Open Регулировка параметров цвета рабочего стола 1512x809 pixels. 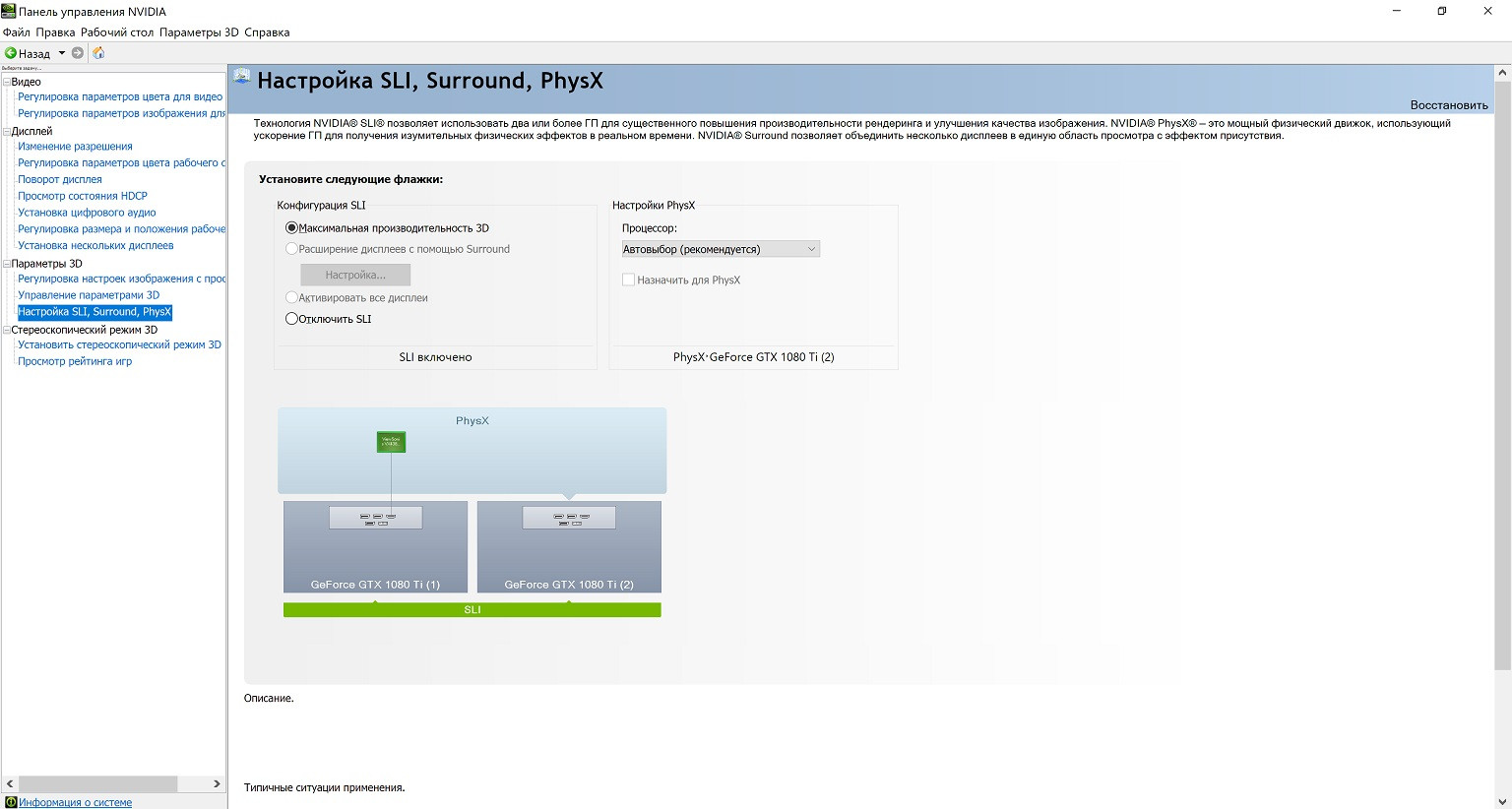[x=121, y=163]
